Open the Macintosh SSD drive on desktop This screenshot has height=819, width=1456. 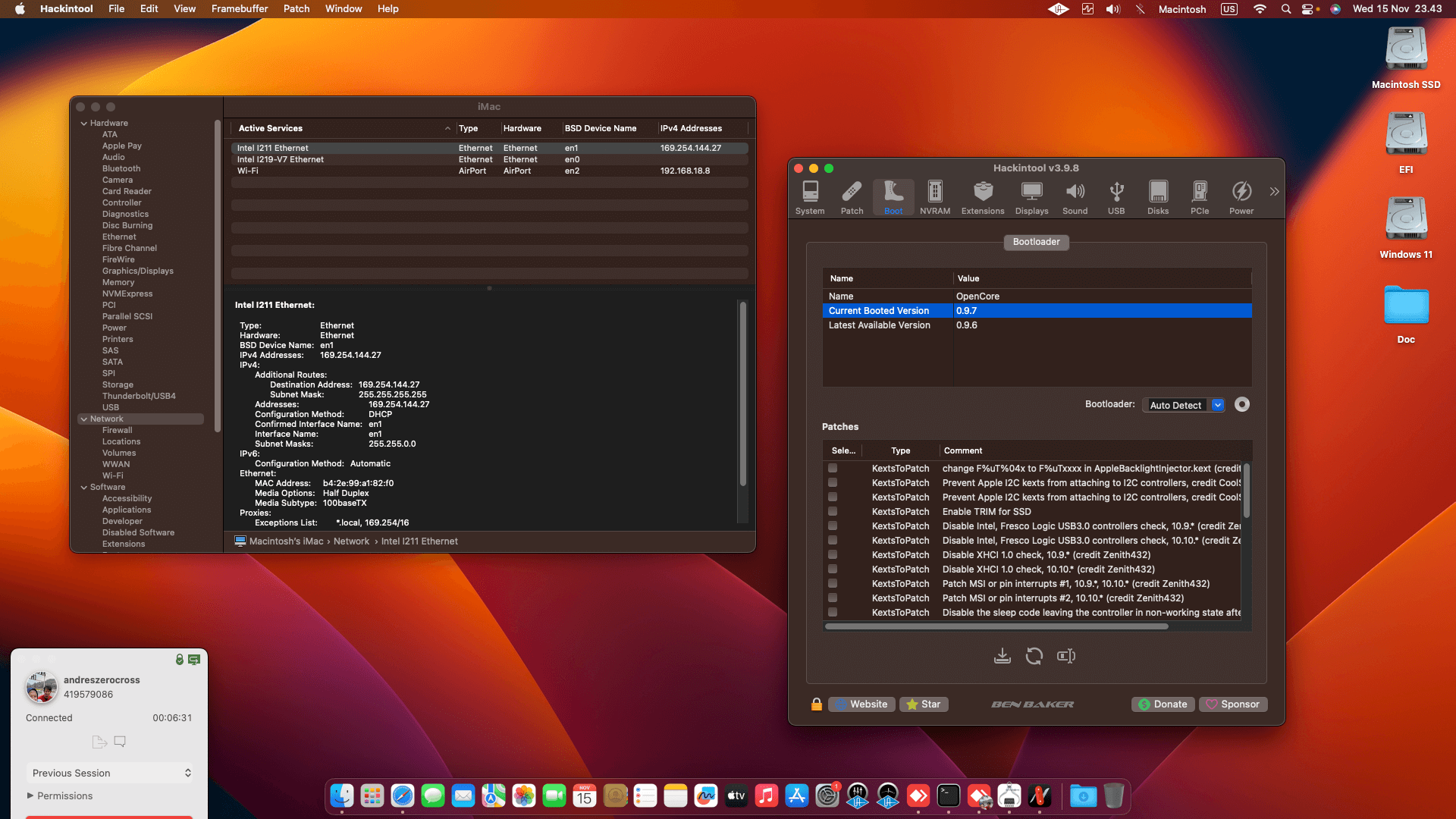1406,58
